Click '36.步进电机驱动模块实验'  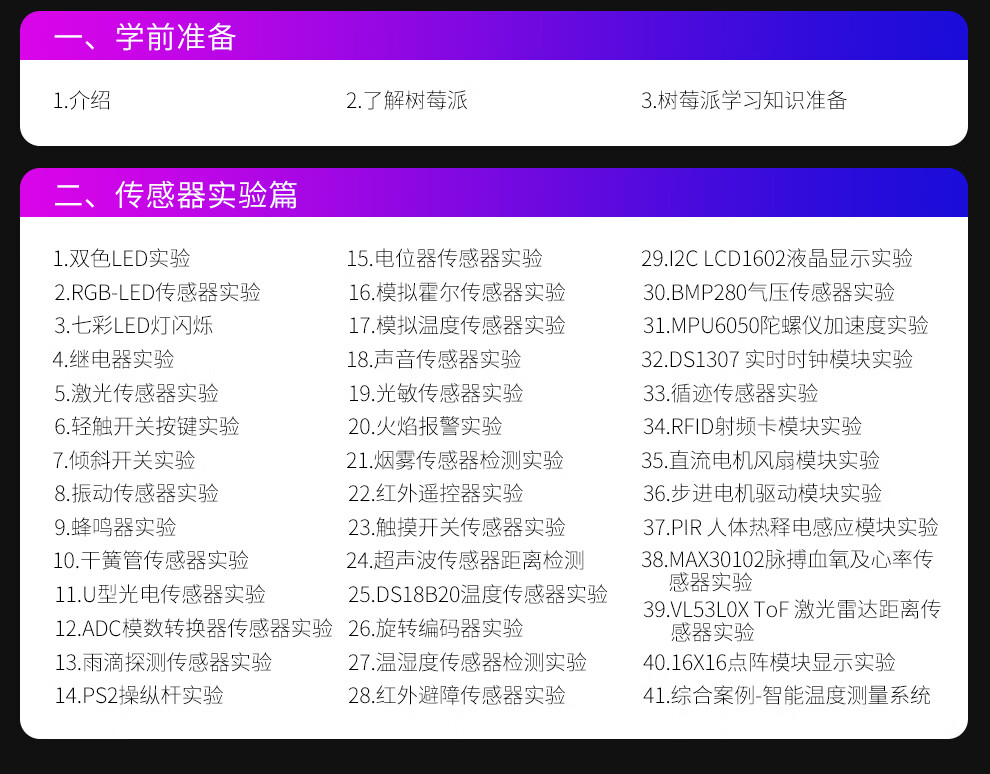click(762, 494)
